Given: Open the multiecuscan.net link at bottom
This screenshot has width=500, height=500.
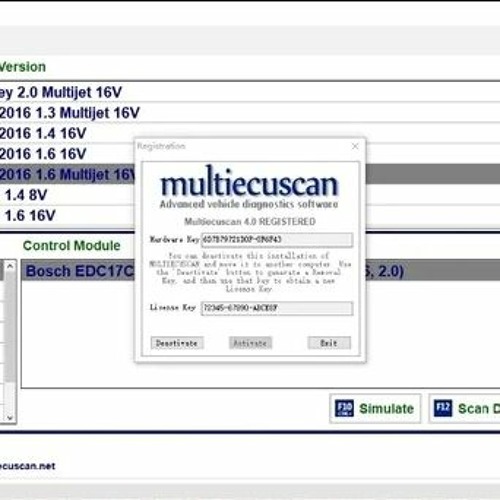Looking at the screenshot, I should click(27, 466).
